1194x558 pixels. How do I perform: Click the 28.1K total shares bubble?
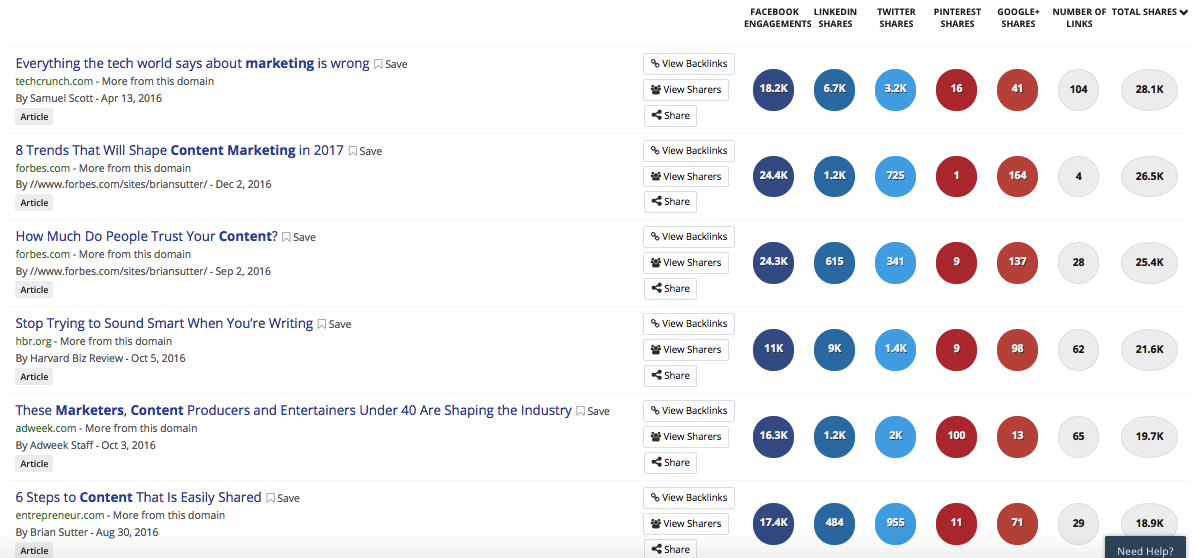tap(1149, 89)
